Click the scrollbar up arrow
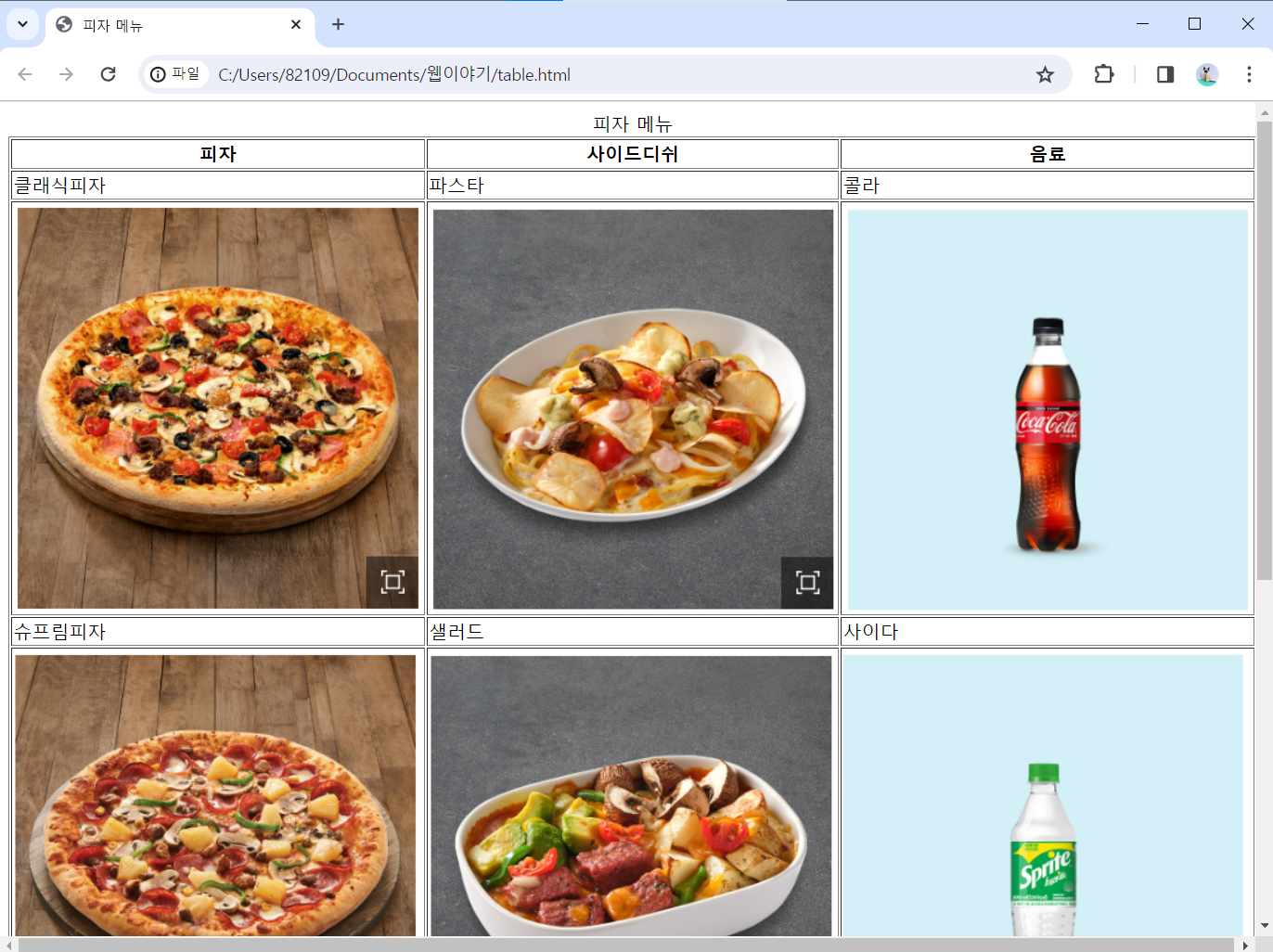 1265,111
